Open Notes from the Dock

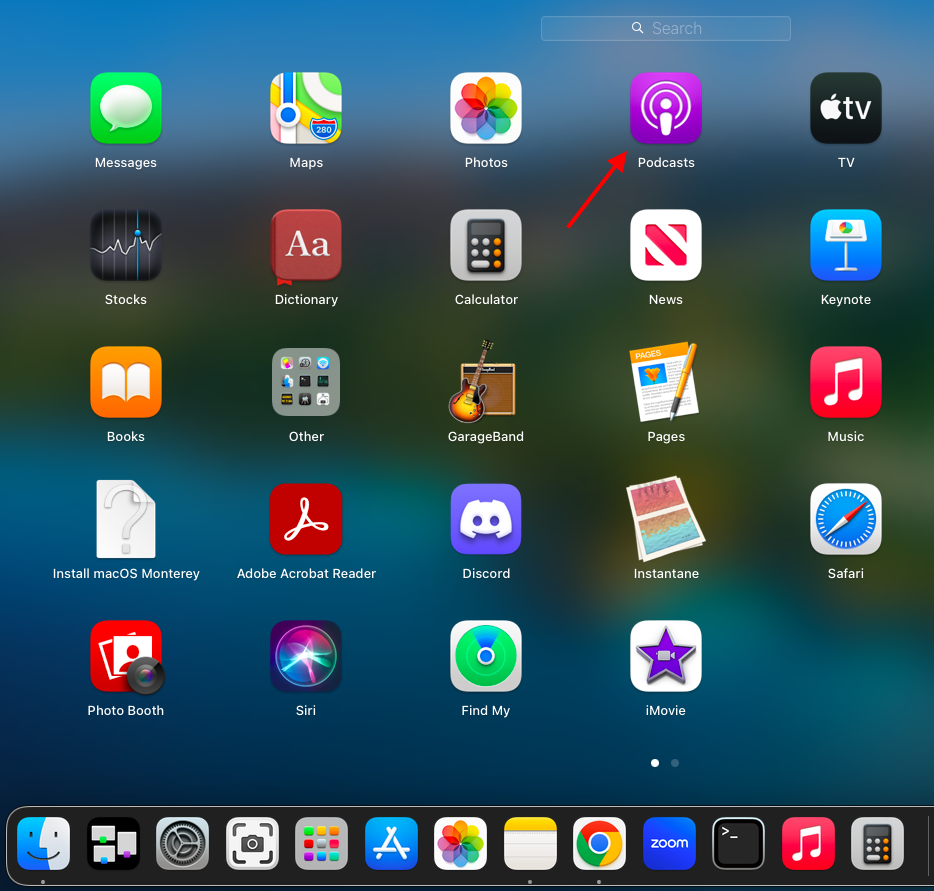530,843
